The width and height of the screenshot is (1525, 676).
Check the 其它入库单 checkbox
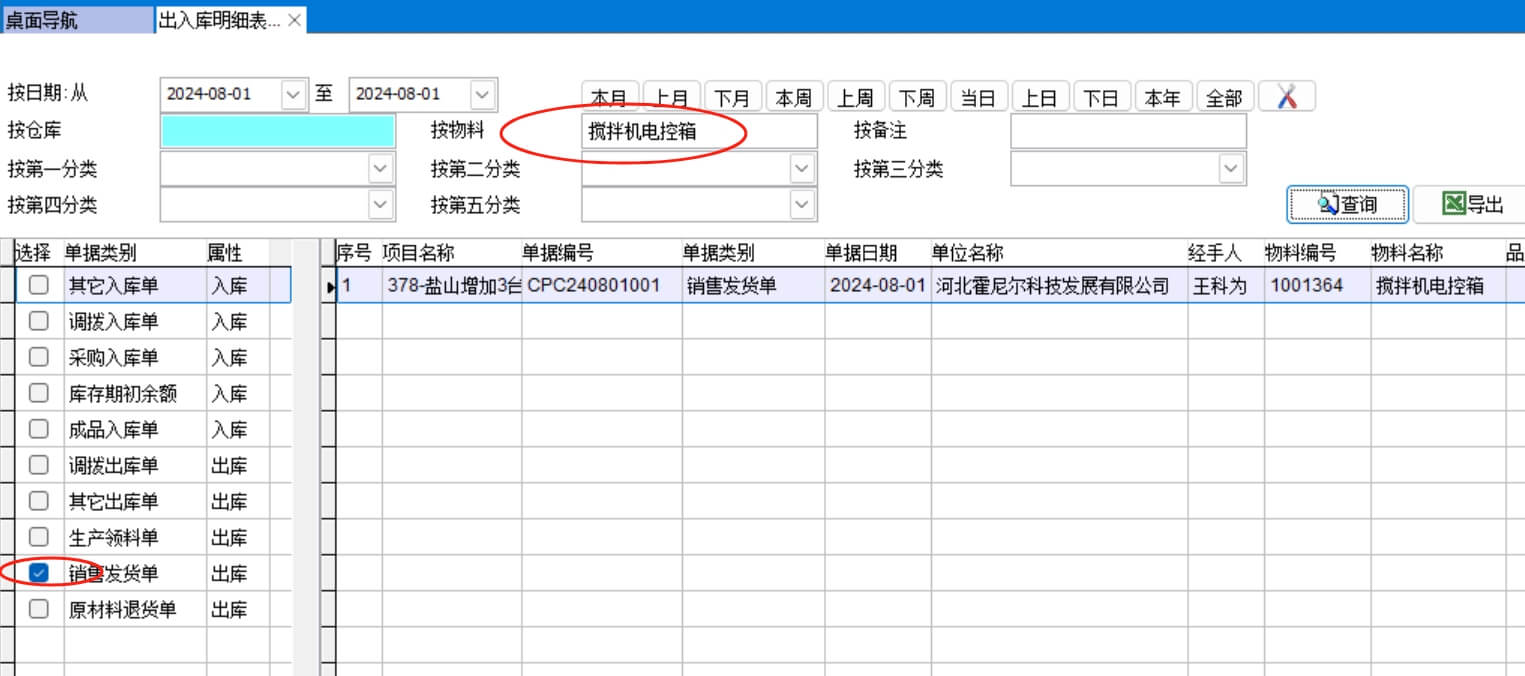coord(39,285)
